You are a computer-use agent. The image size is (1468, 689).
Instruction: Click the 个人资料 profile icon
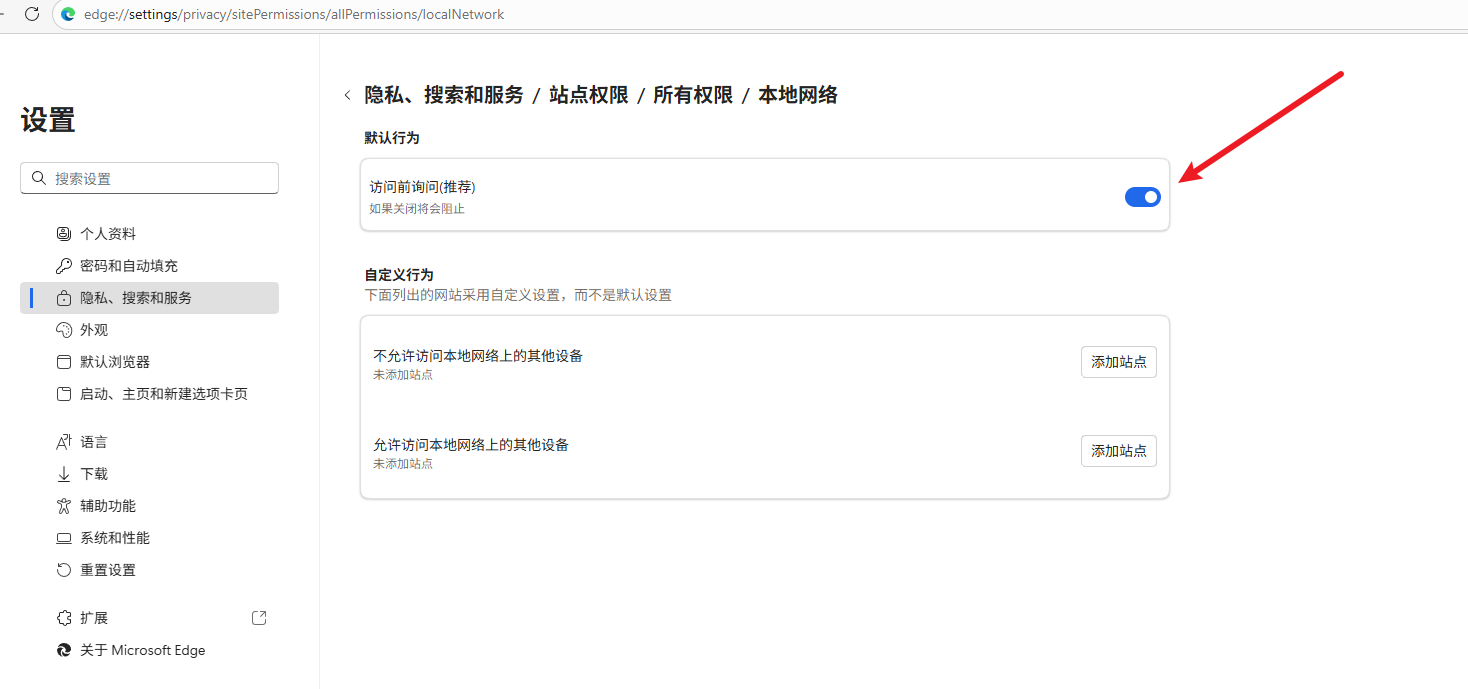[x=64, y=234]
